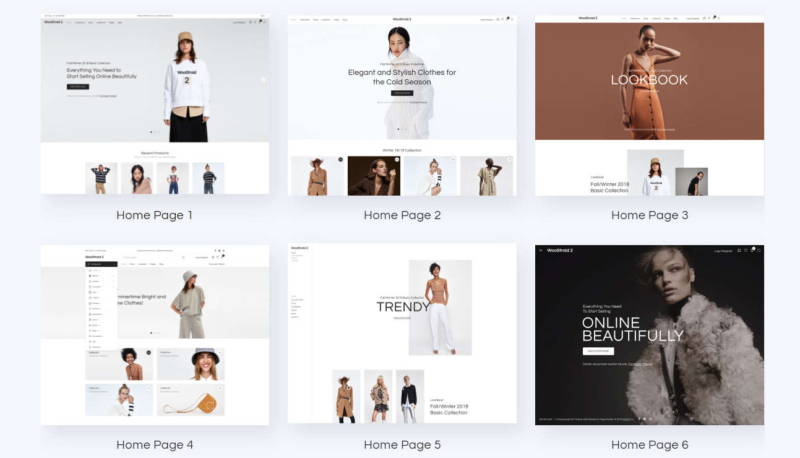This screenshot has height=458, width=800.
Task: Click the "Home Page 6" caption
Action: [x=649, y=445]
